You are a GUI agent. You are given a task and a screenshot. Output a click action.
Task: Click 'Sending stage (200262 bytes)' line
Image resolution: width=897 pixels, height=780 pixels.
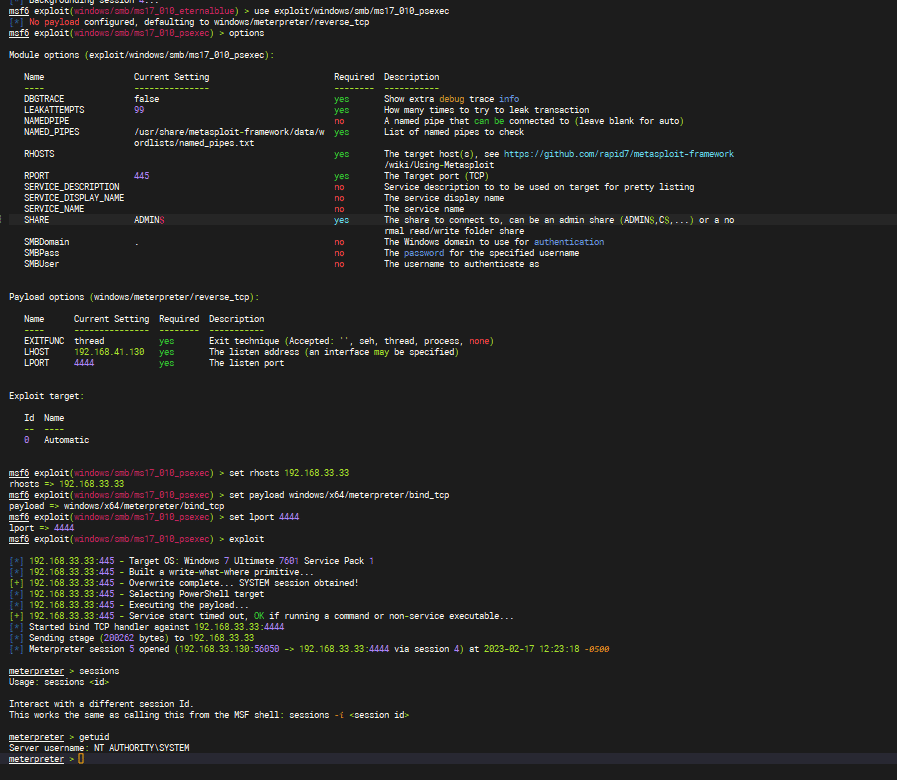click(x=132, y=638)
